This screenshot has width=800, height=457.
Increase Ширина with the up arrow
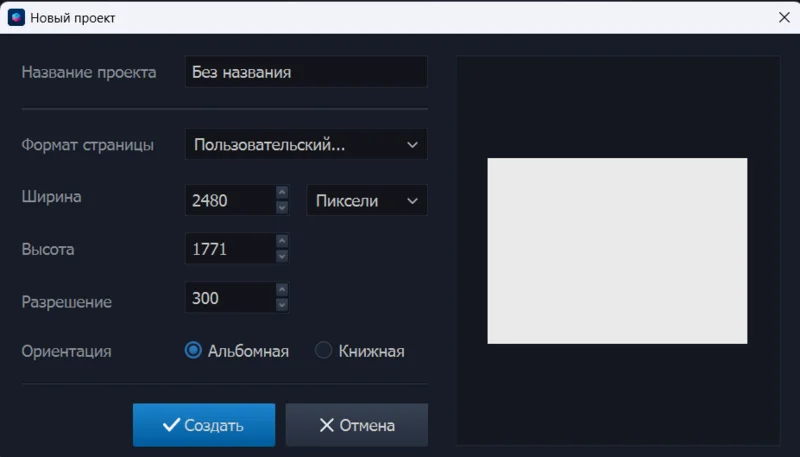click(x=282, y=193)
